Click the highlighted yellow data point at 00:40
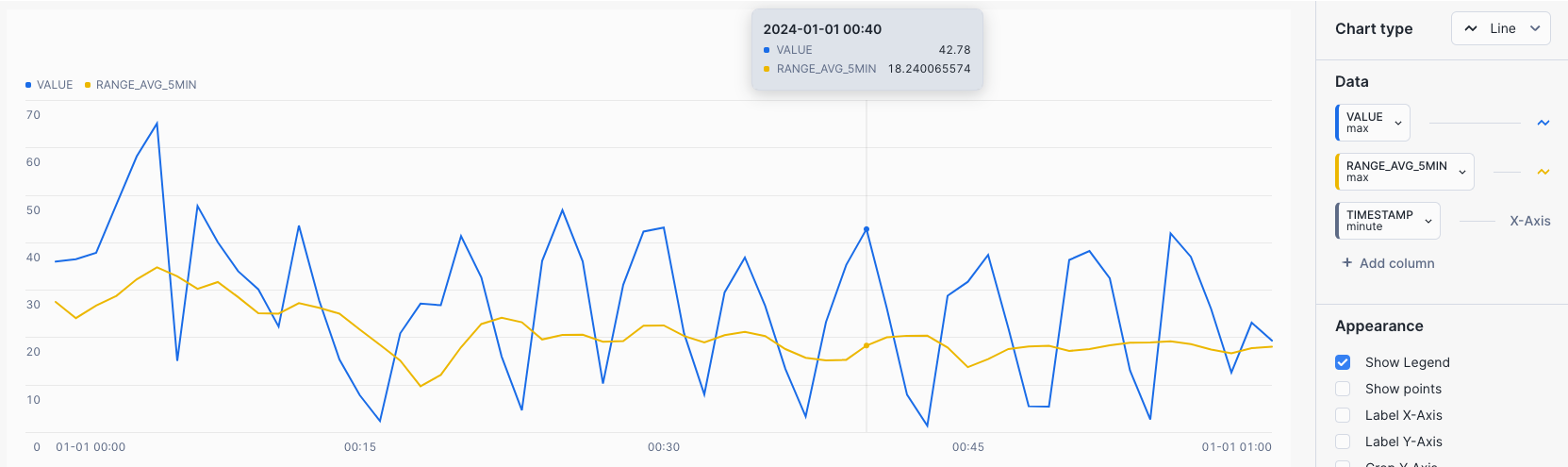 [x=867, y=346]
